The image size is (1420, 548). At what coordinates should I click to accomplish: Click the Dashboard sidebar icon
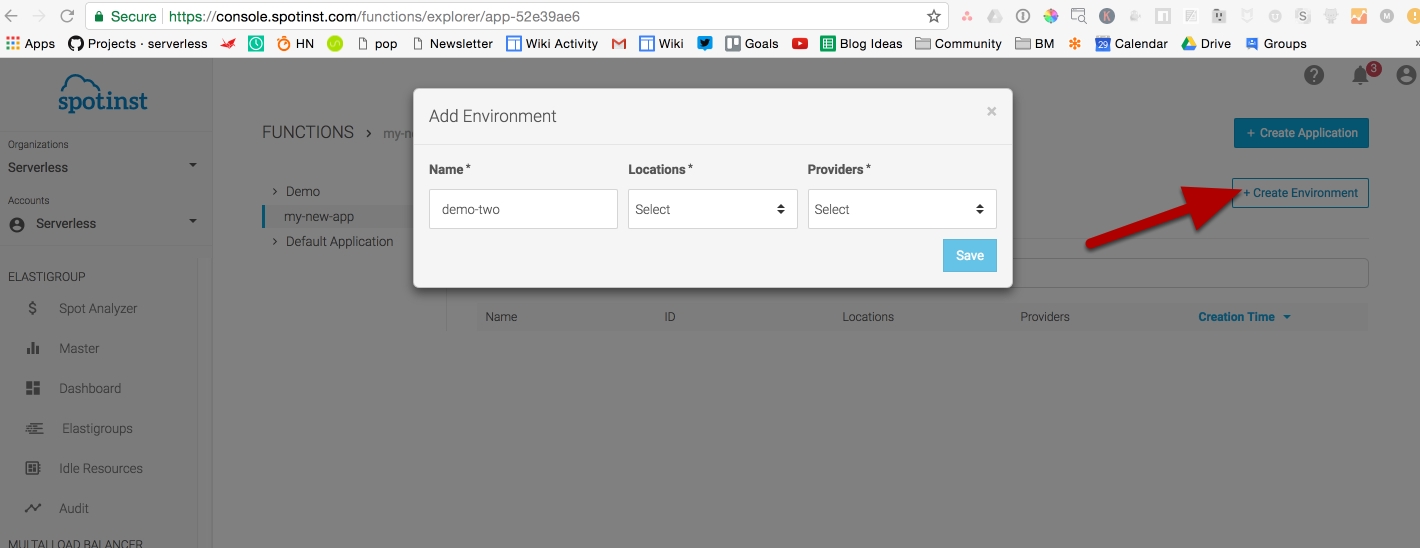pos(33,388)
